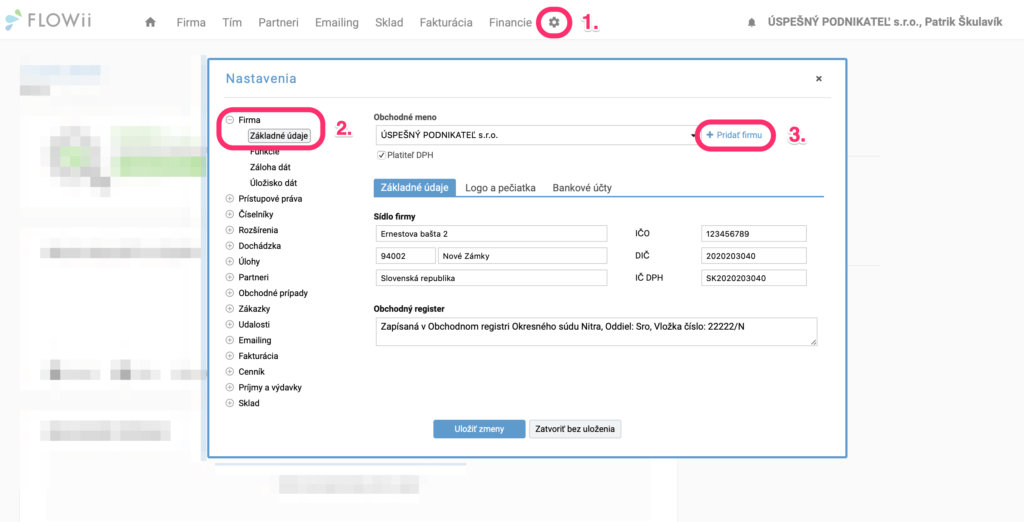Image resolution: width=1024 pixels, height=522 pixels.
Task: Click the city field Nové Zámky
Action: click(523, 256)
